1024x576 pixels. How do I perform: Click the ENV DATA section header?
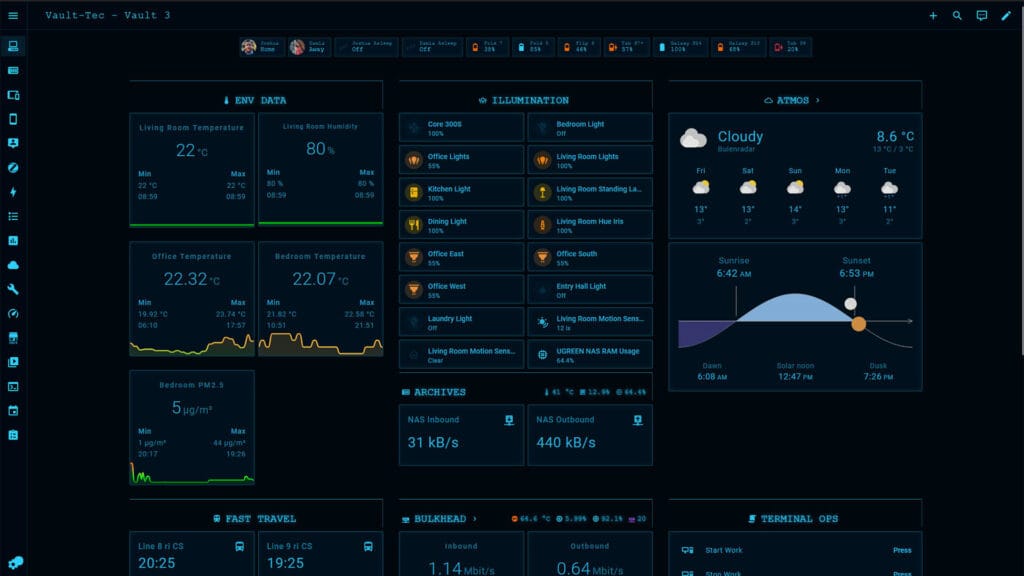[255, 101]
